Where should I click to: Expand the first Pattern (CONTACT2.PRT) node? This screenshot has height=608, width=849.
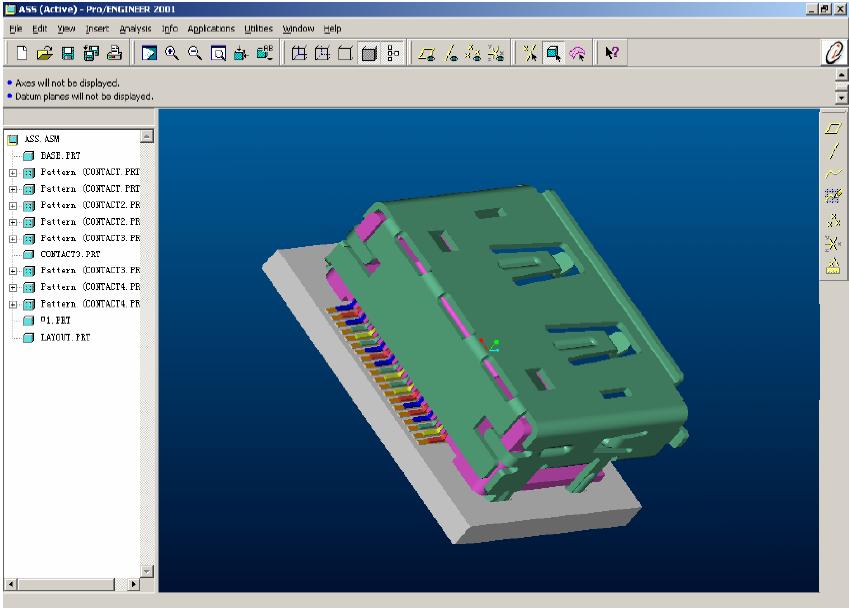[12, 206]
